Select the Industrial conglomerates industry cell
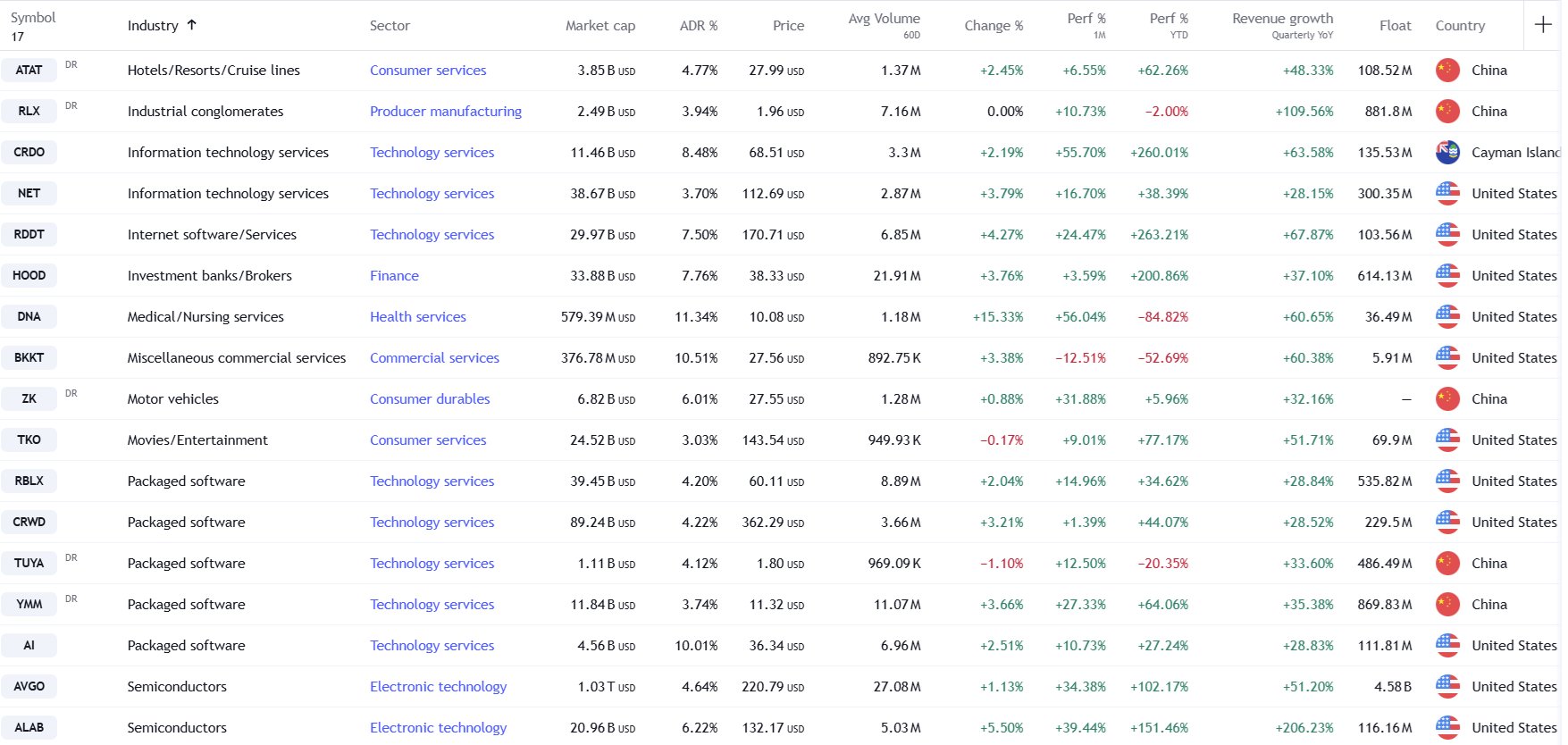 tap(205, 112)
